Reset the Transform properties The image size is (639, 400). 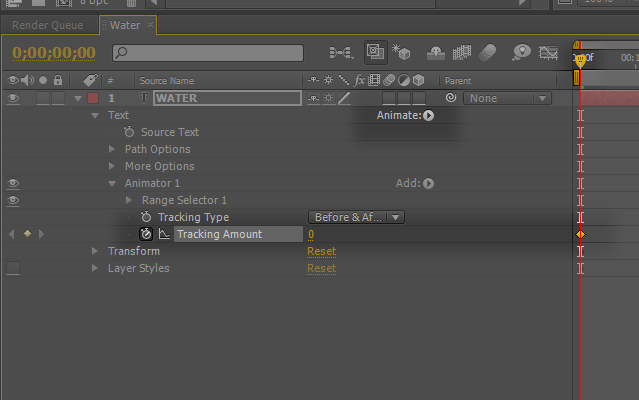[x=321, y=251]
